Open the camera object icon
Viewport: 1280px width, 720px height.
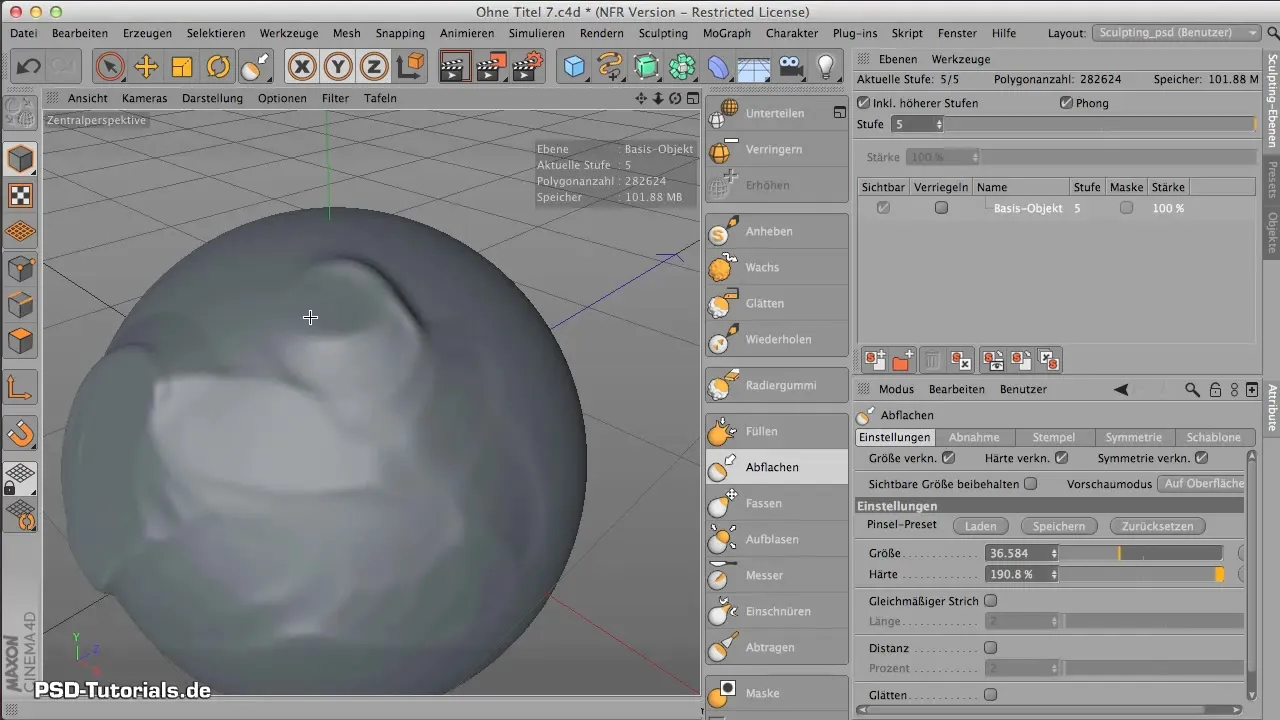(790, 67)
